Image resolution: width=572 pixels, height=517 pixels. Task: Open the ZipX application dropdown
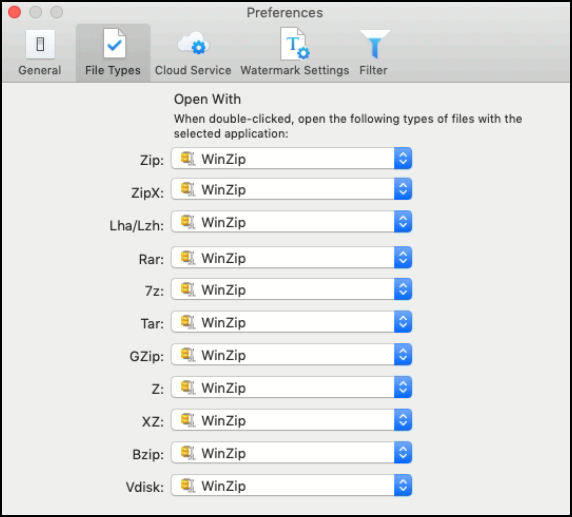(x=291, y=189)
